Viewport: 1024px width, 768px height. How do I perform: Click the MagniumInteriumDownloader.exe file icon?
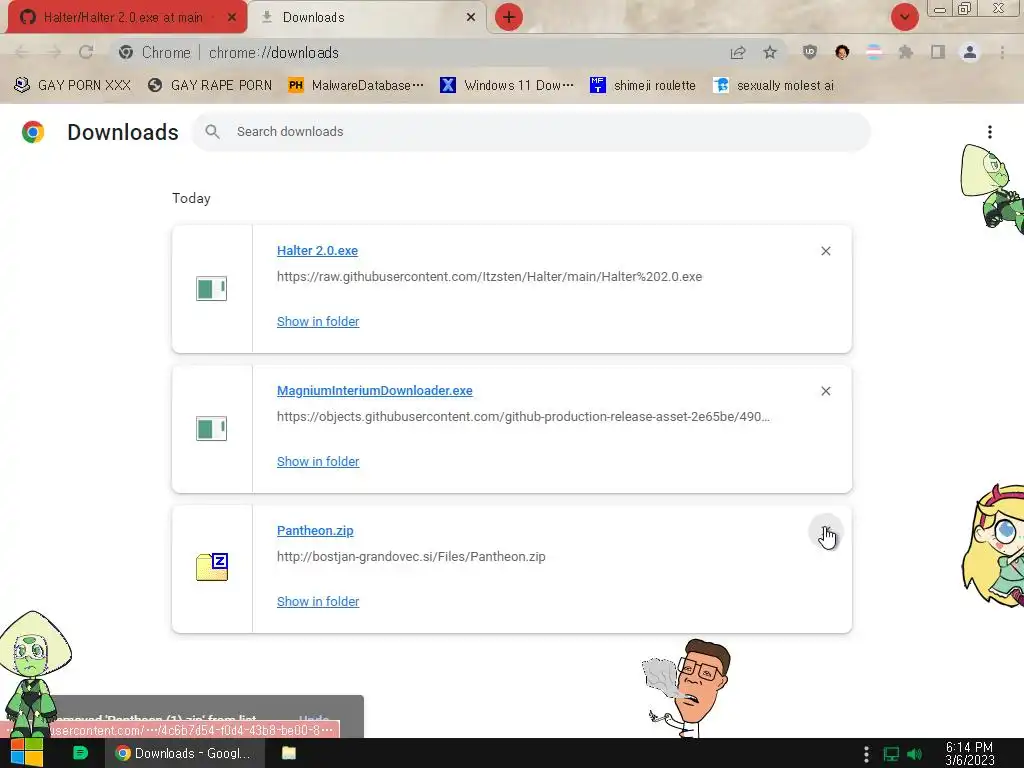click(212, 428)
